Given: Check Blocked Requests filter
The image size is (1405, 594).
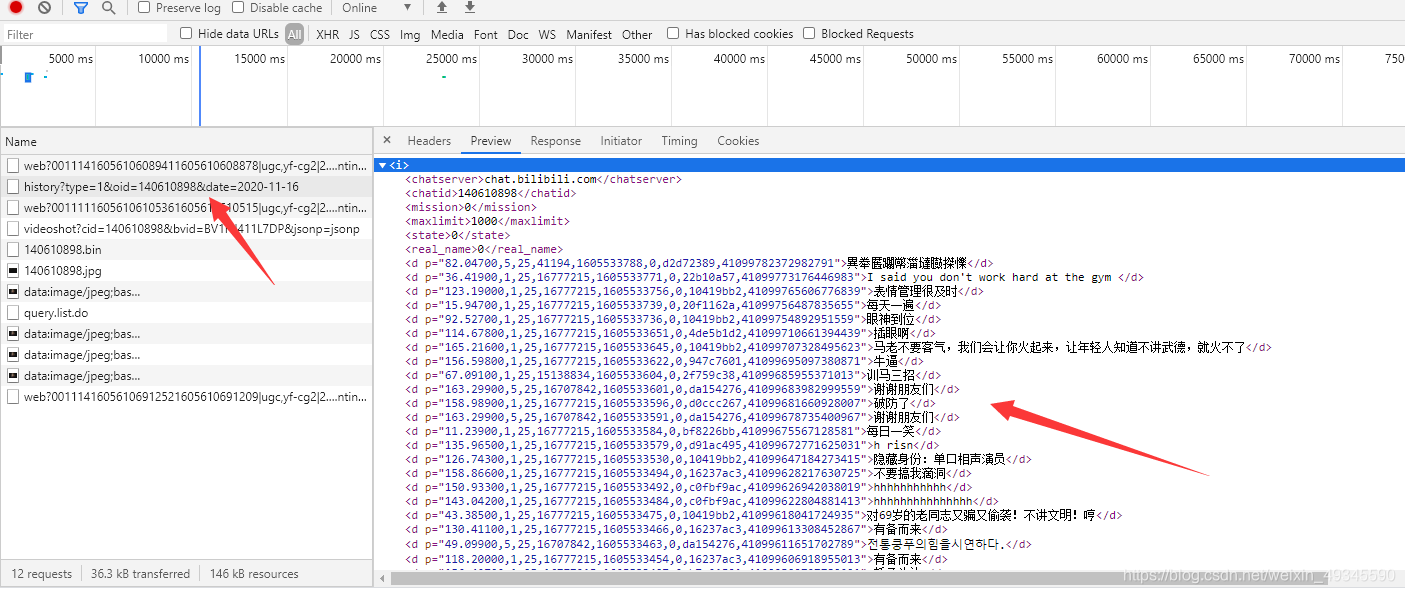Looking at the screenshot, I should [809, 33].
